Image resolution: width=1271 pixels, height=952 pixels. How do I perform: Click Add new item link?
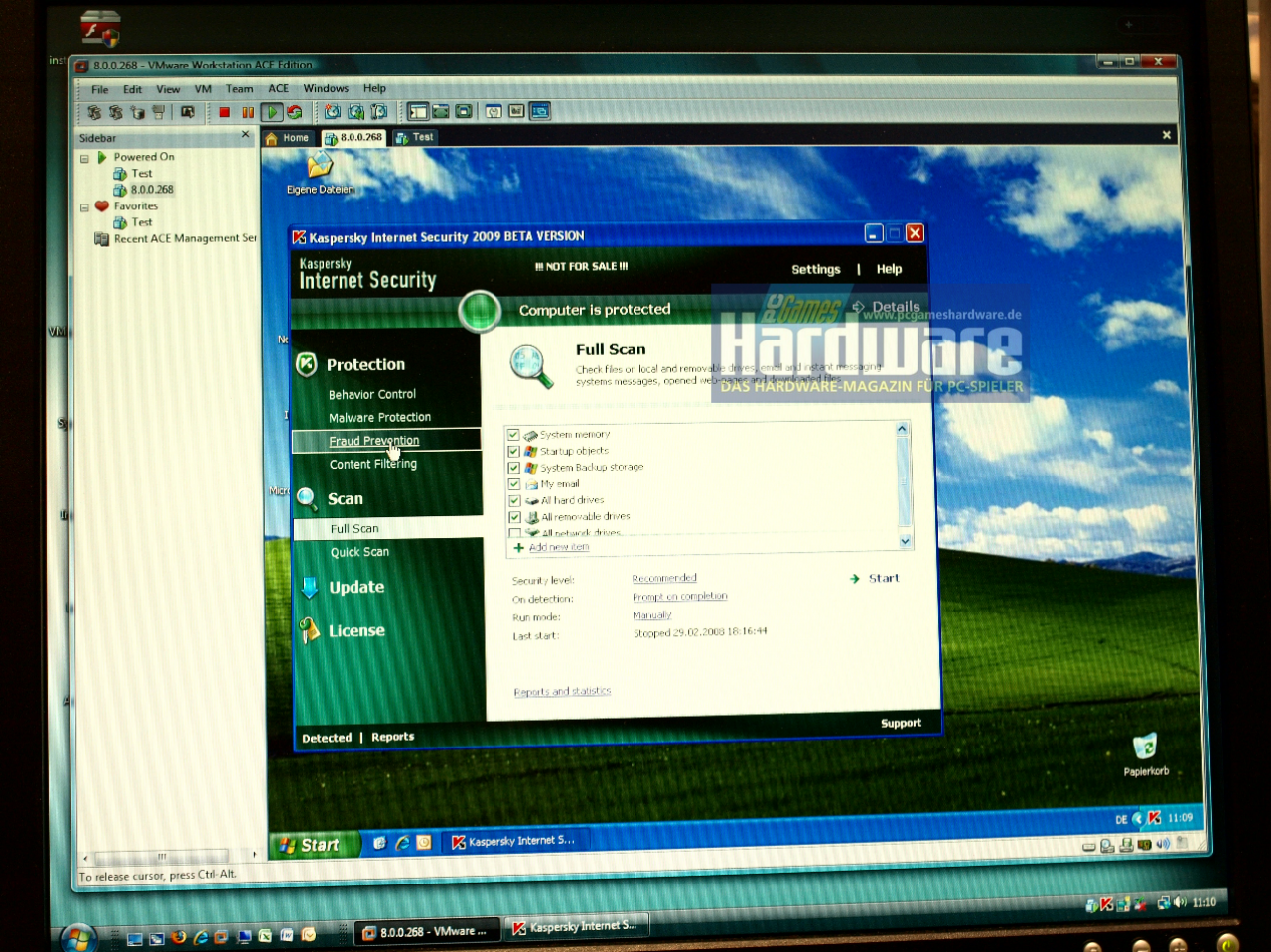click(559, 547)
